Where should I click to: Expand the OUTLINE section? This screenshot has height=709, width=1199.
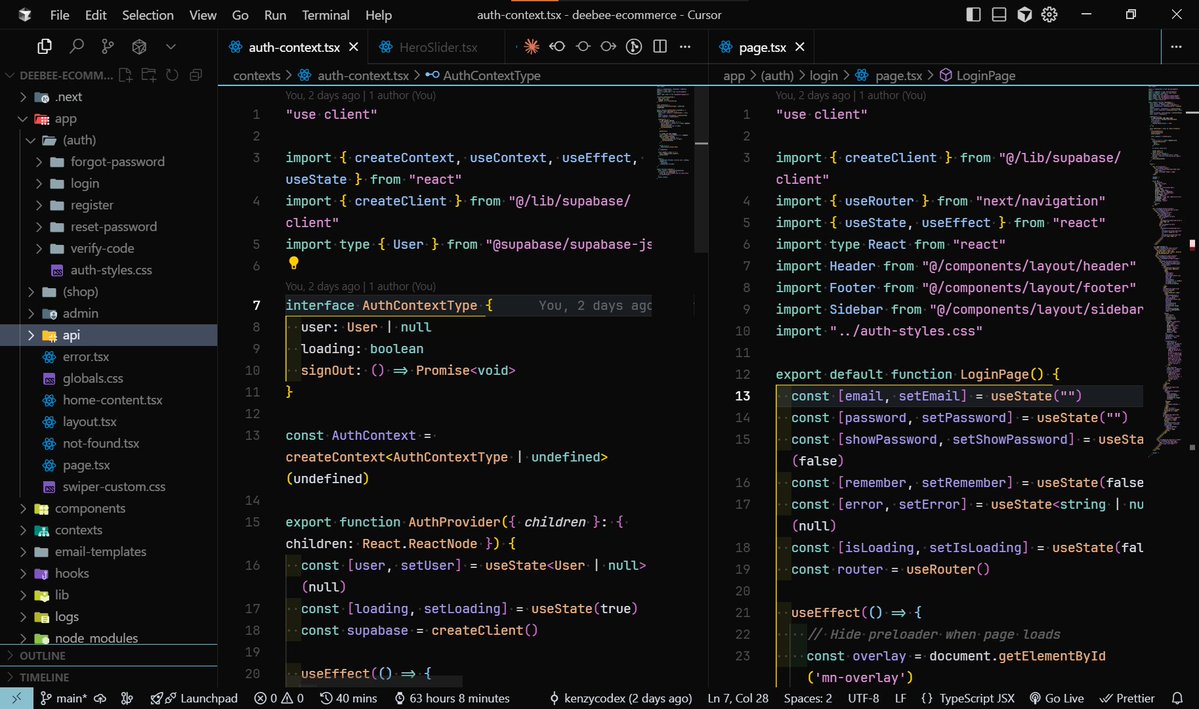coord(109,655)
